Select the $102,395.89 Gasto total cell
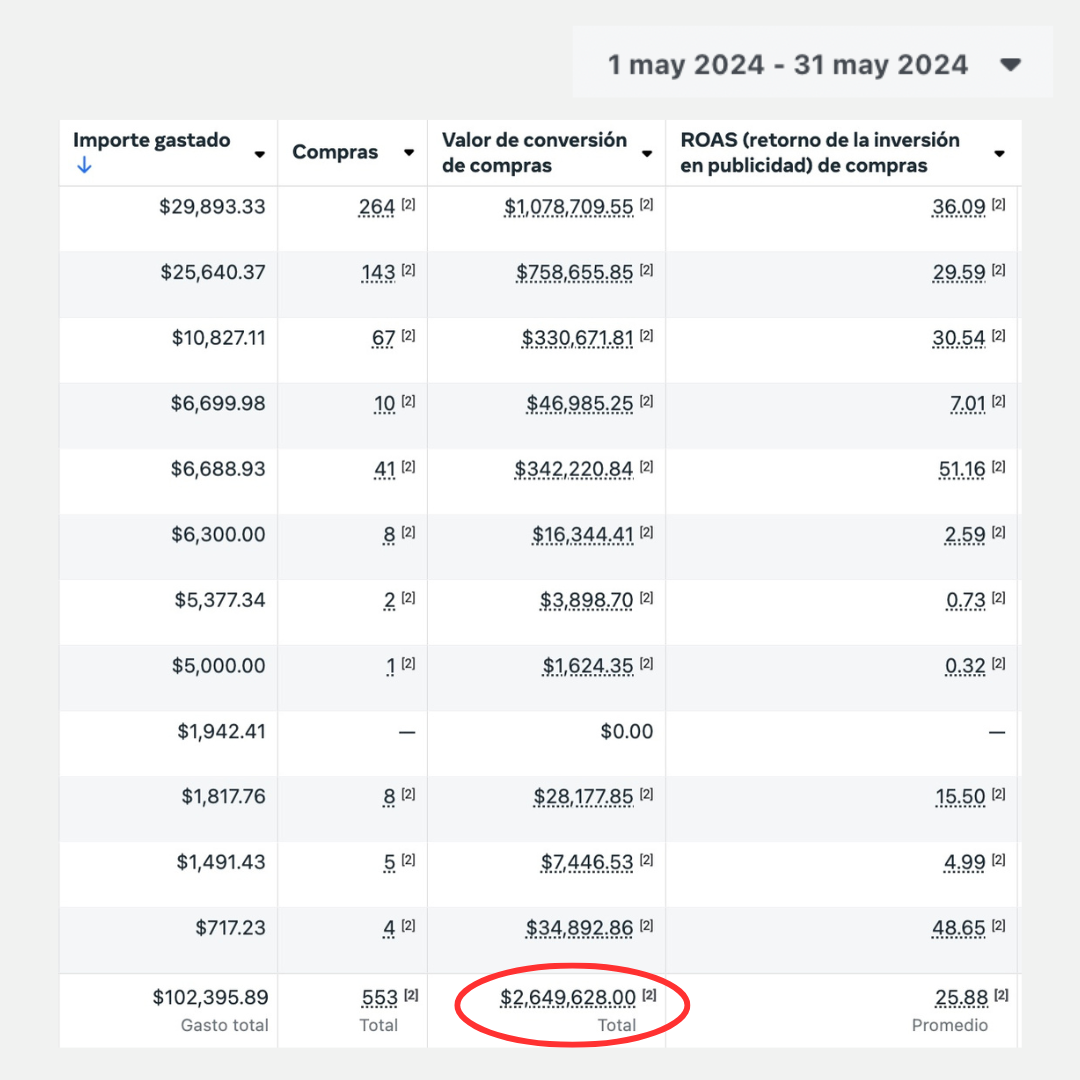The height and width of the screenshot is (1080, 1080). pyautogui.click(x=210, y=998)
